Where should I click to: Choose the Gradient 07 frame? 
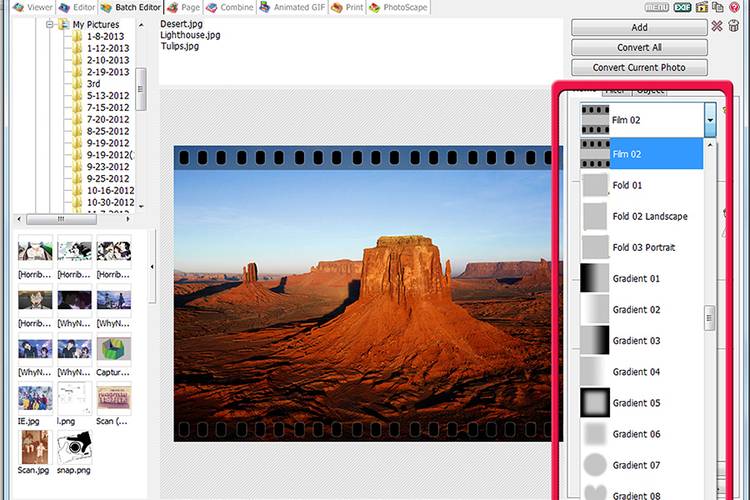pyautogui.click(x=642, y=465)
